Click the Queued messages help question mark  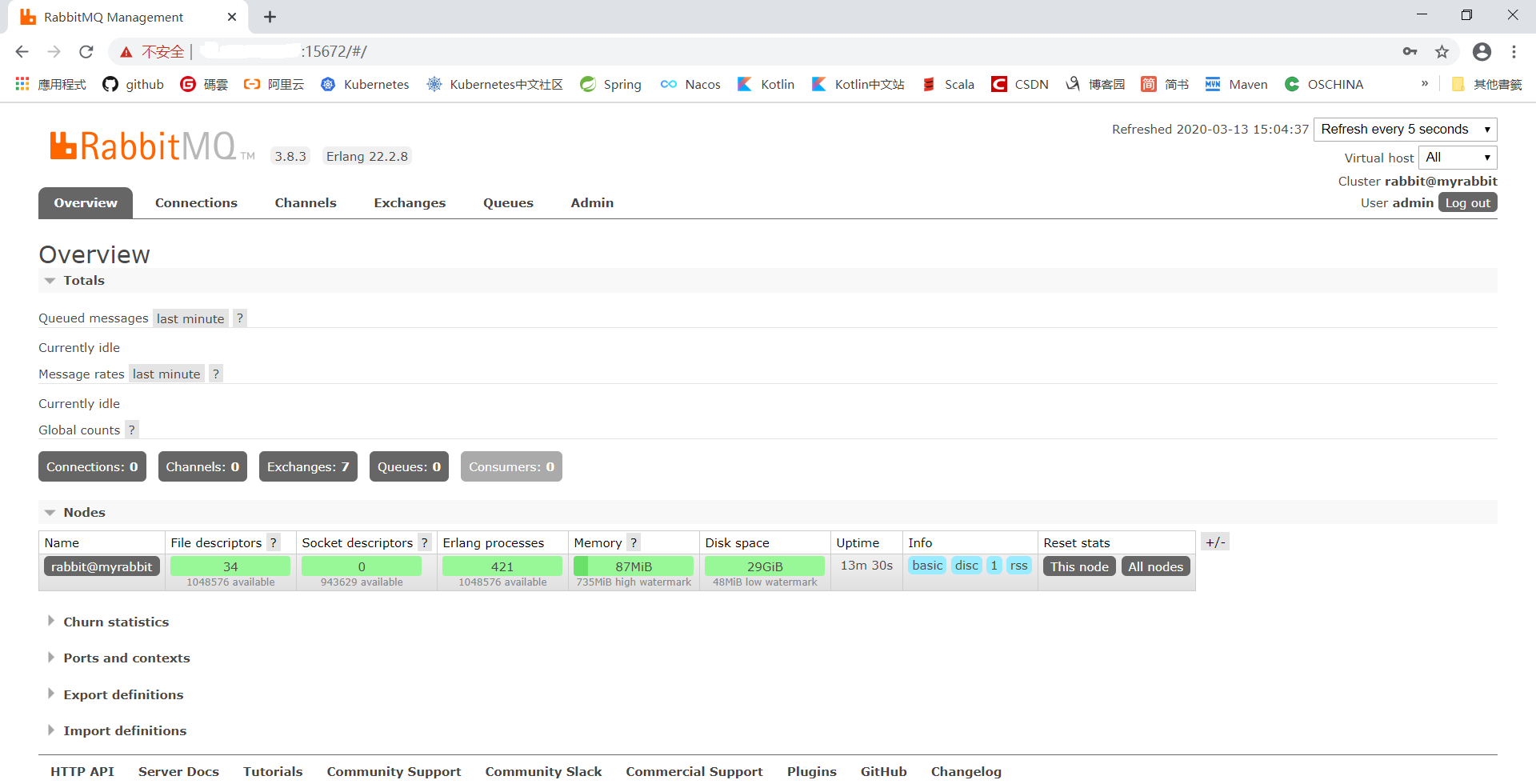click(x=239, y=318)
